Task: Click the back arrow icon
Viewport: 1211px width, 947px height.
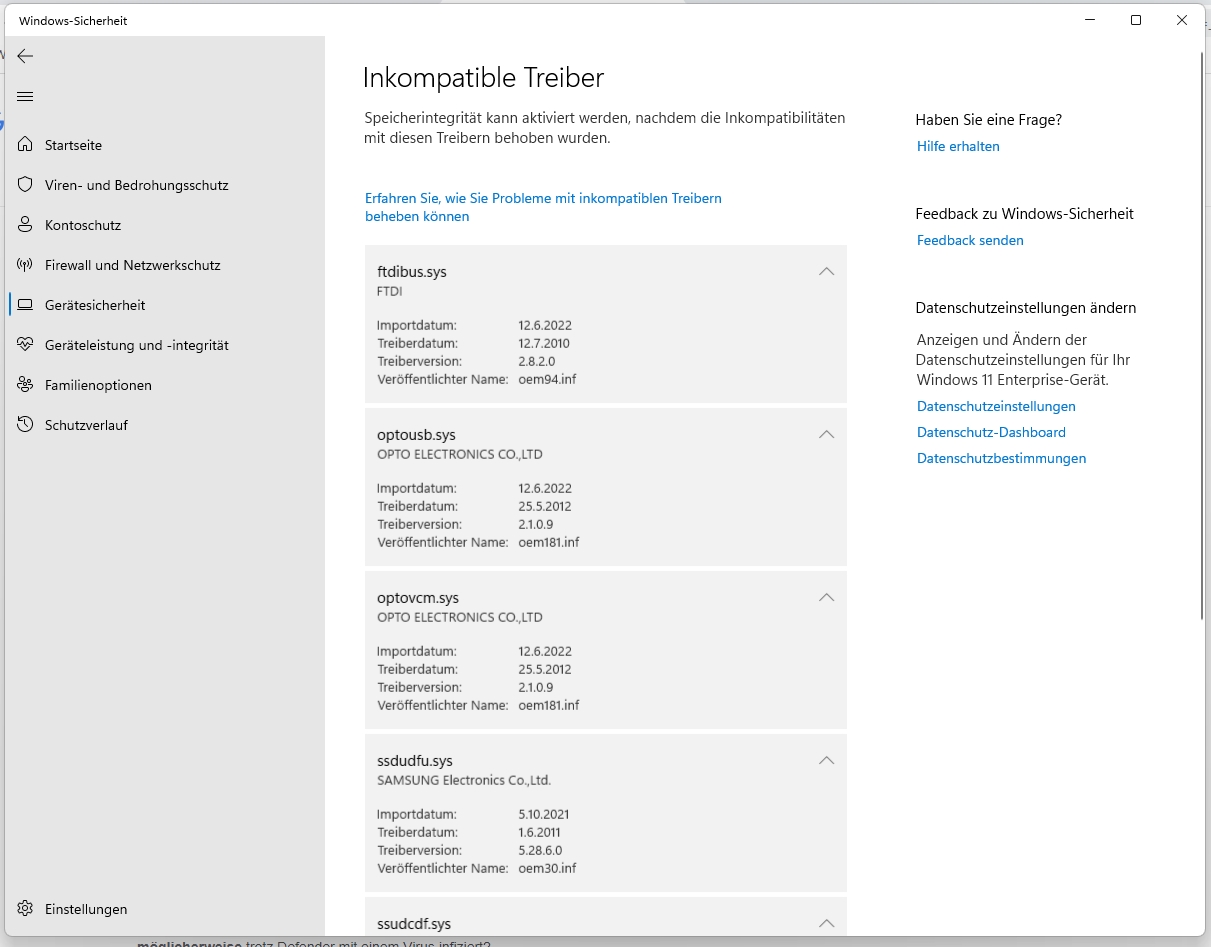Action: click(x=25, y=56)
